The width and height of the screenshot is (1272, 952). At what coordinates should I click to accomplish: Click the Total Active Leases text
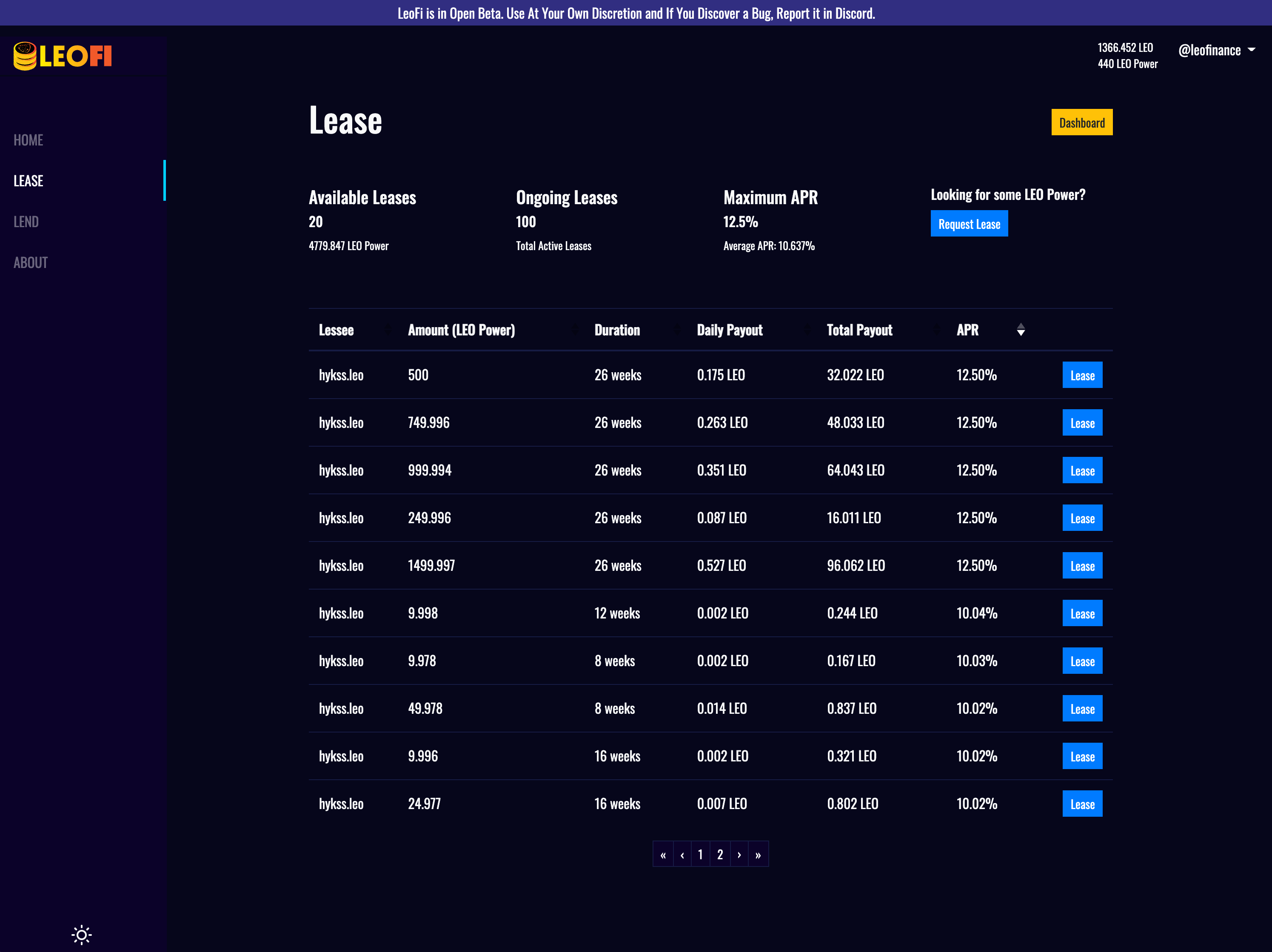(x=553, y=246)
